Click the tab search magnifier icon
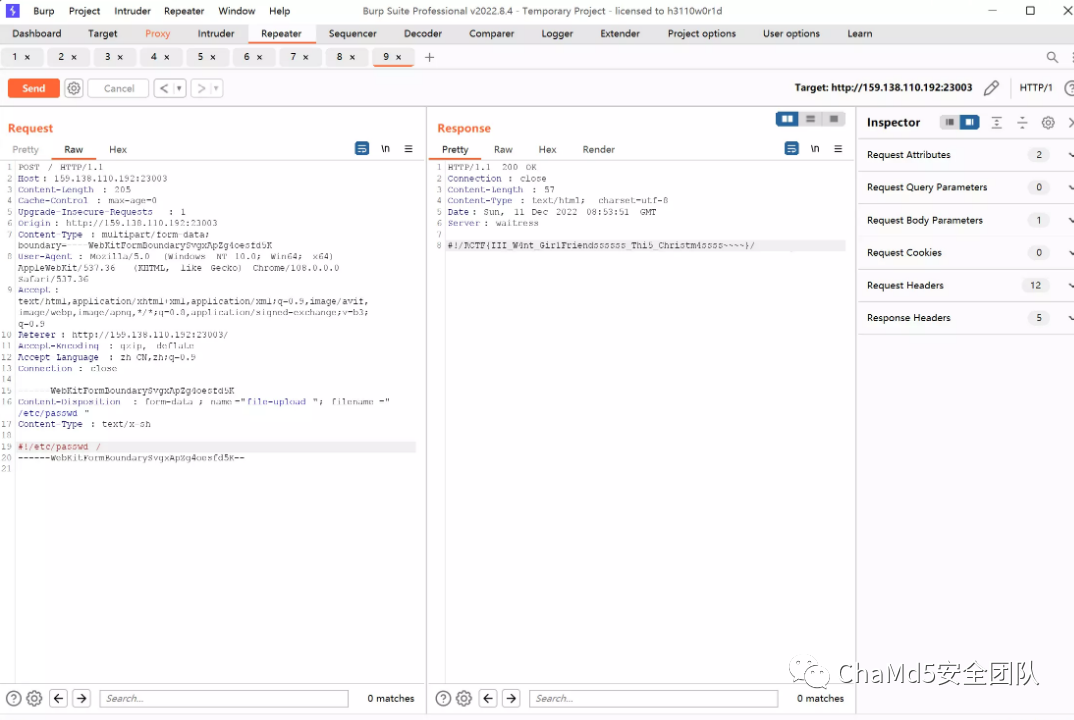 click(1052, 58)
